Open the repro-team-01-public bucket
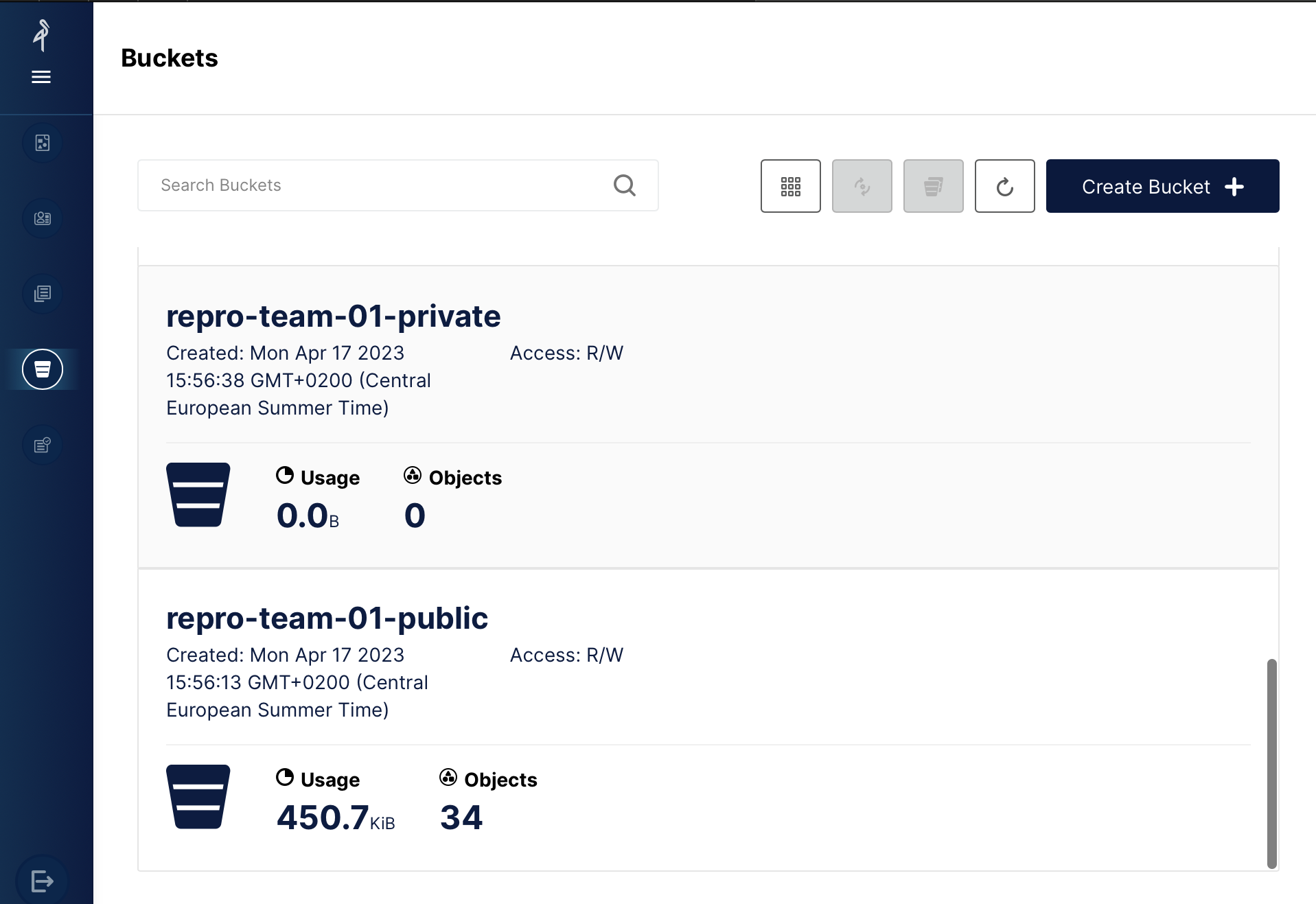The height and width of the screenshot is (904, 1316). 327,618
